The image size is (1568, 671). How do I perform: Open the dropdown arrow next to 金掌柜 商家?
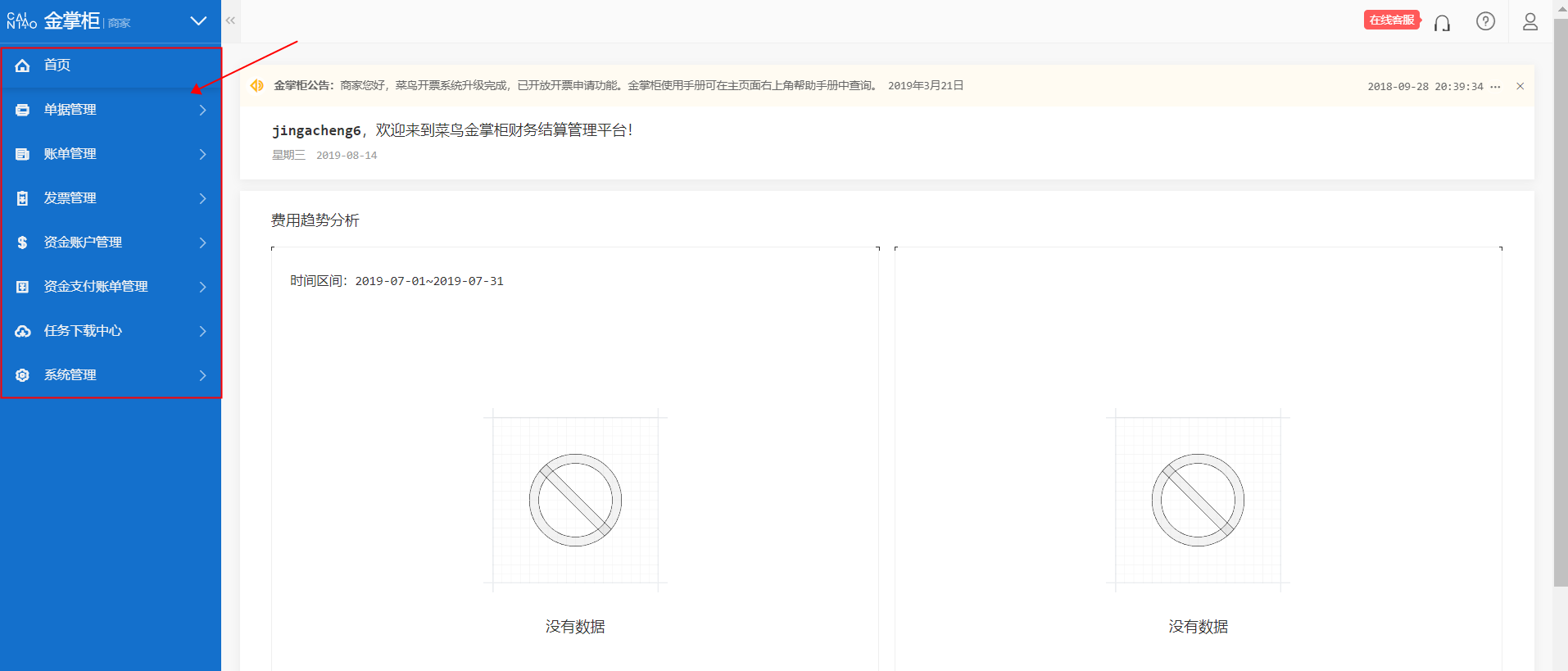click(x=198, y=21)
